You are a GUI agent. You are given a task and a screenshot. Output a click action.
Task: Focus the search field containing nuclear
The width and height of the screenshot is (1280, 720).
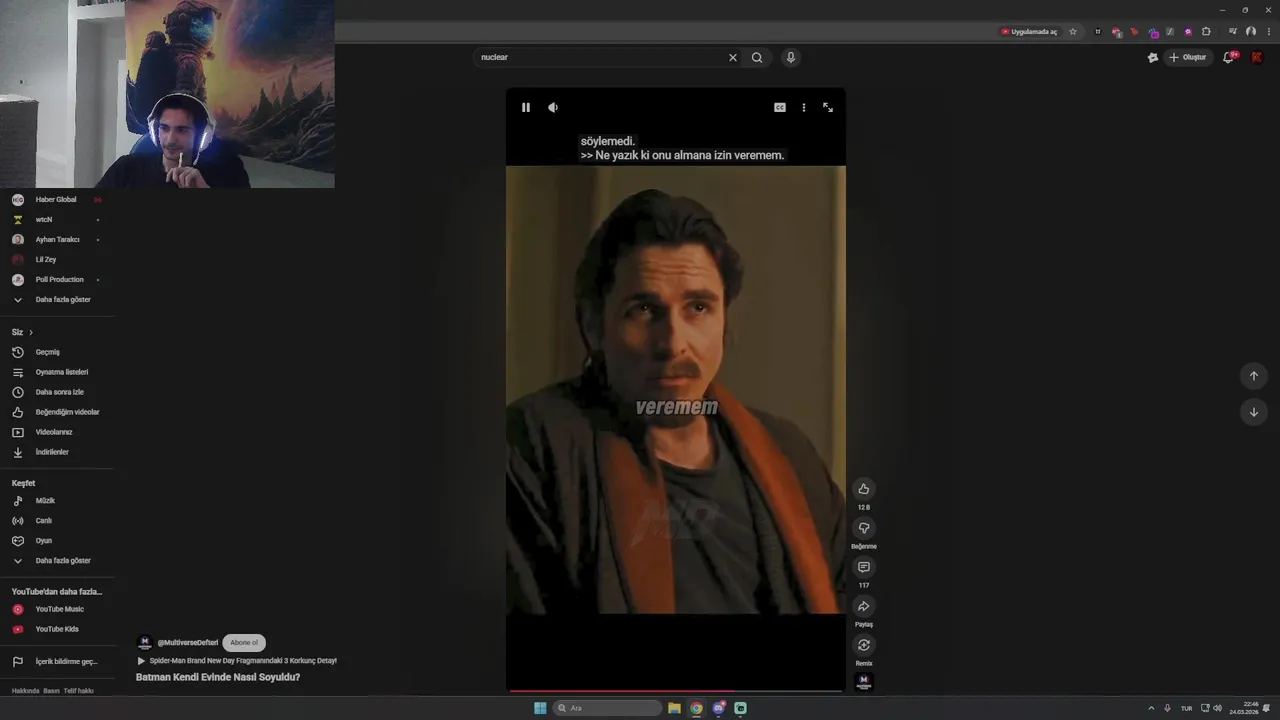tap(600, 58)
